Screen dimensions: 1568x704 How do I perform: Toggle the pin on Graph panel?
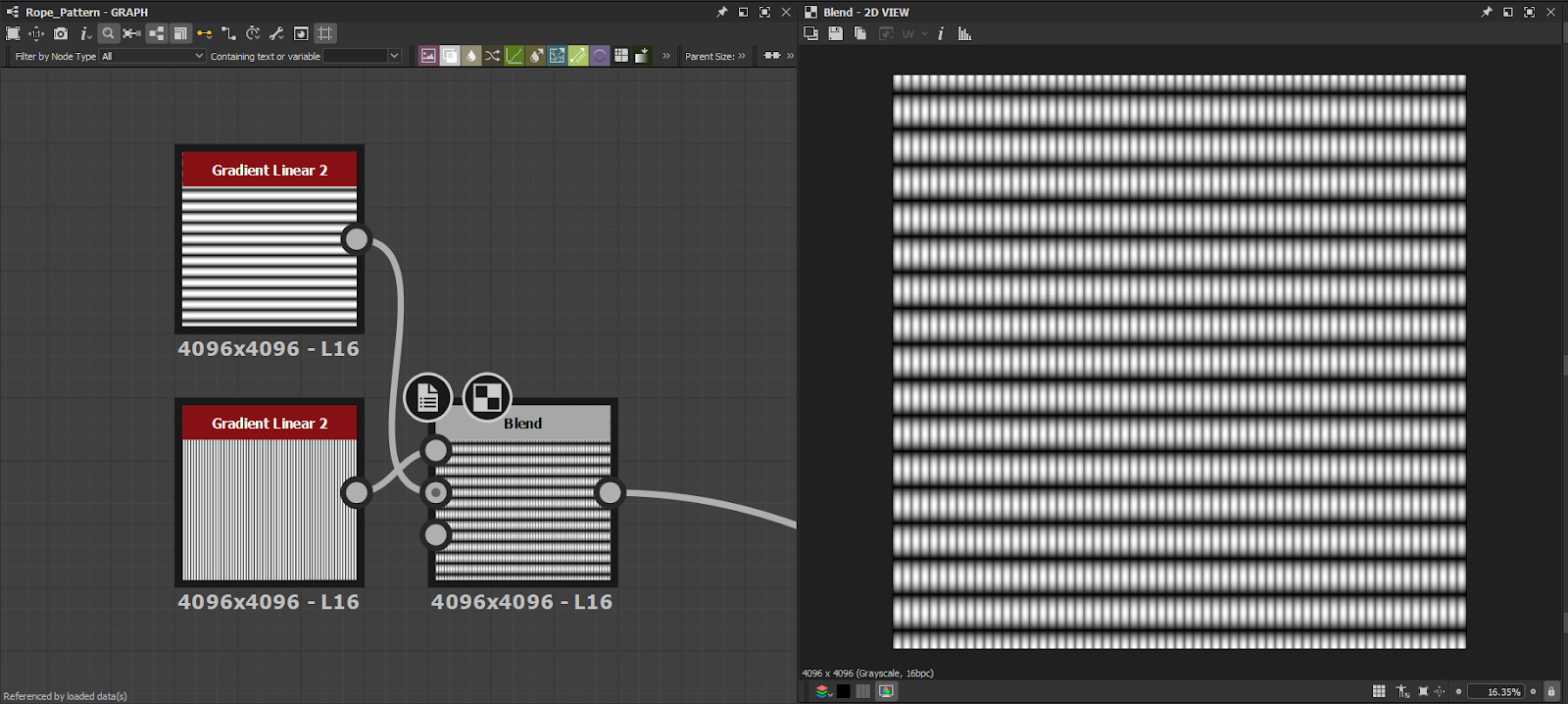722,12
